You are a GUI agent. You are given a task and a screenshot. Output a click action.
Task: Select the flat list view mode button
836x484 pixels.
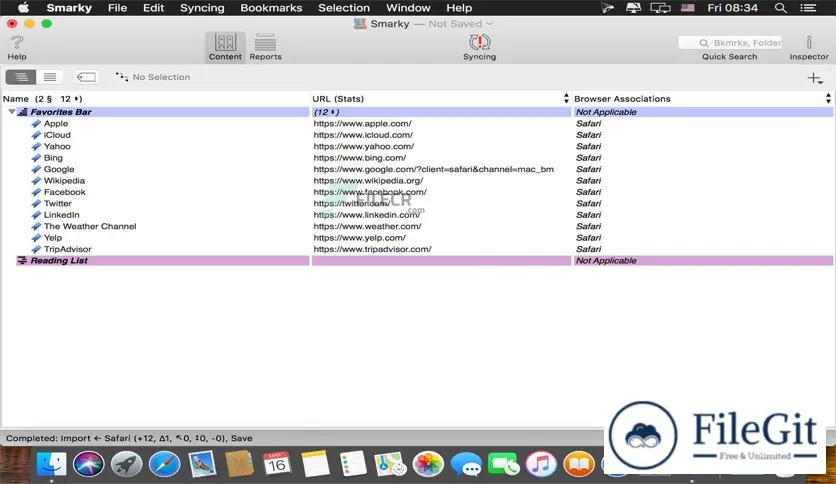click(50, 77)
